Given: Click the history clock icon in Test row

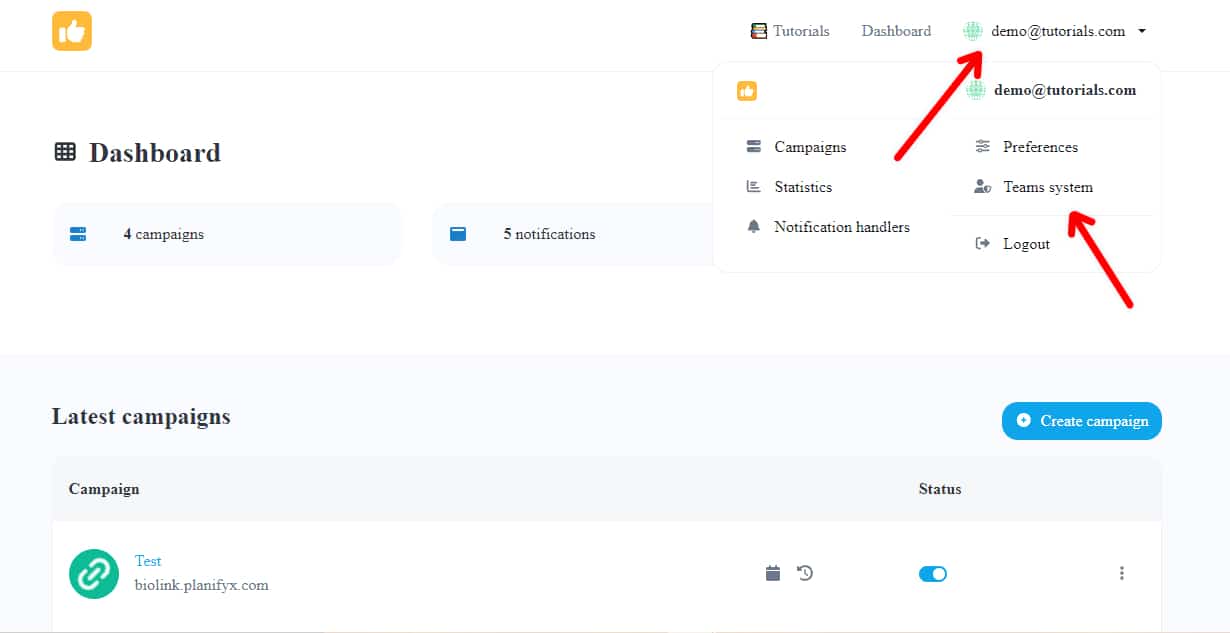Looking at the screenshot, I should 805,573.
